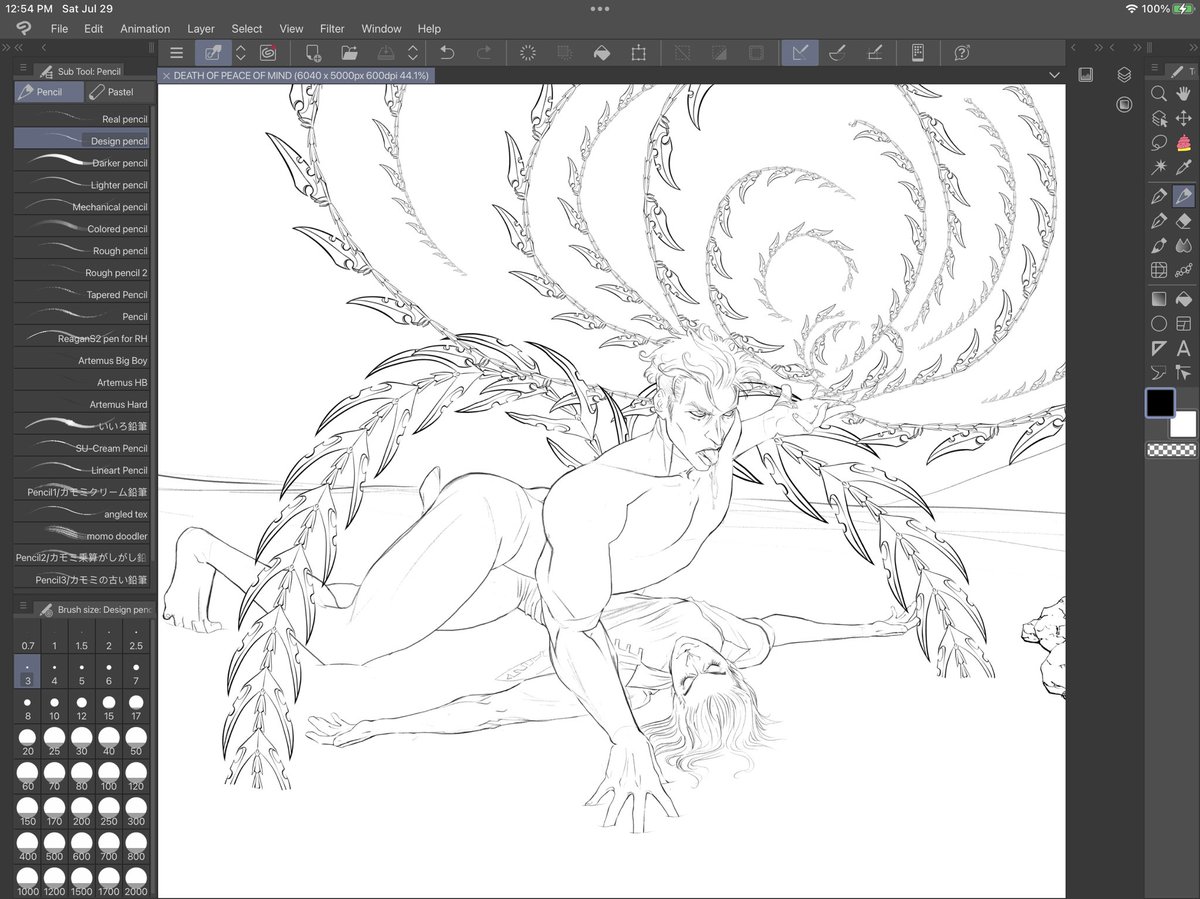
Task: Open the command bar hamburger menu
Action: [176, 53]
